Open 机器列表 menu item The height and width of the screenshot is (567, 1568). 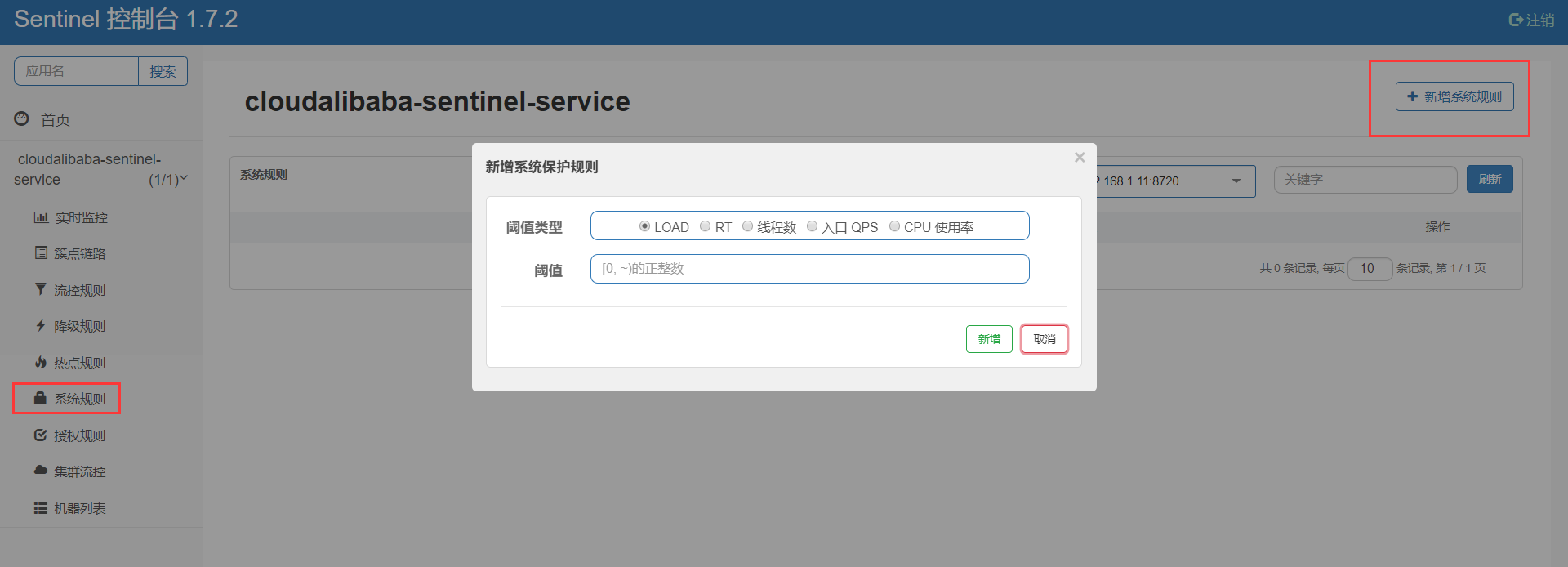pyautogui.click(x=80, y=508)
